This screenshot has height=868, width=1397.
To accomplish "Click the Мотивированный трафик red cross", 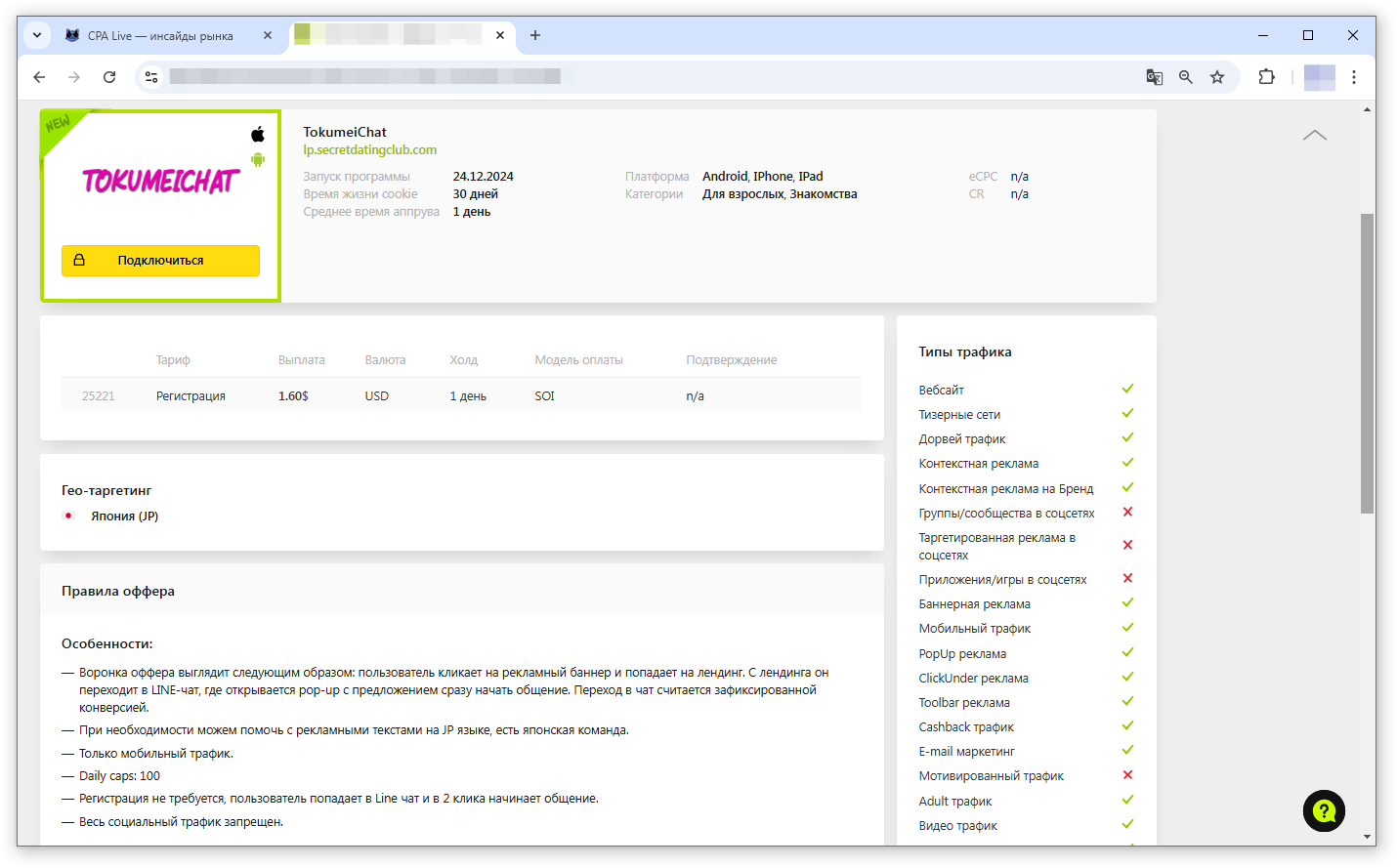I will pos(1127,774).
